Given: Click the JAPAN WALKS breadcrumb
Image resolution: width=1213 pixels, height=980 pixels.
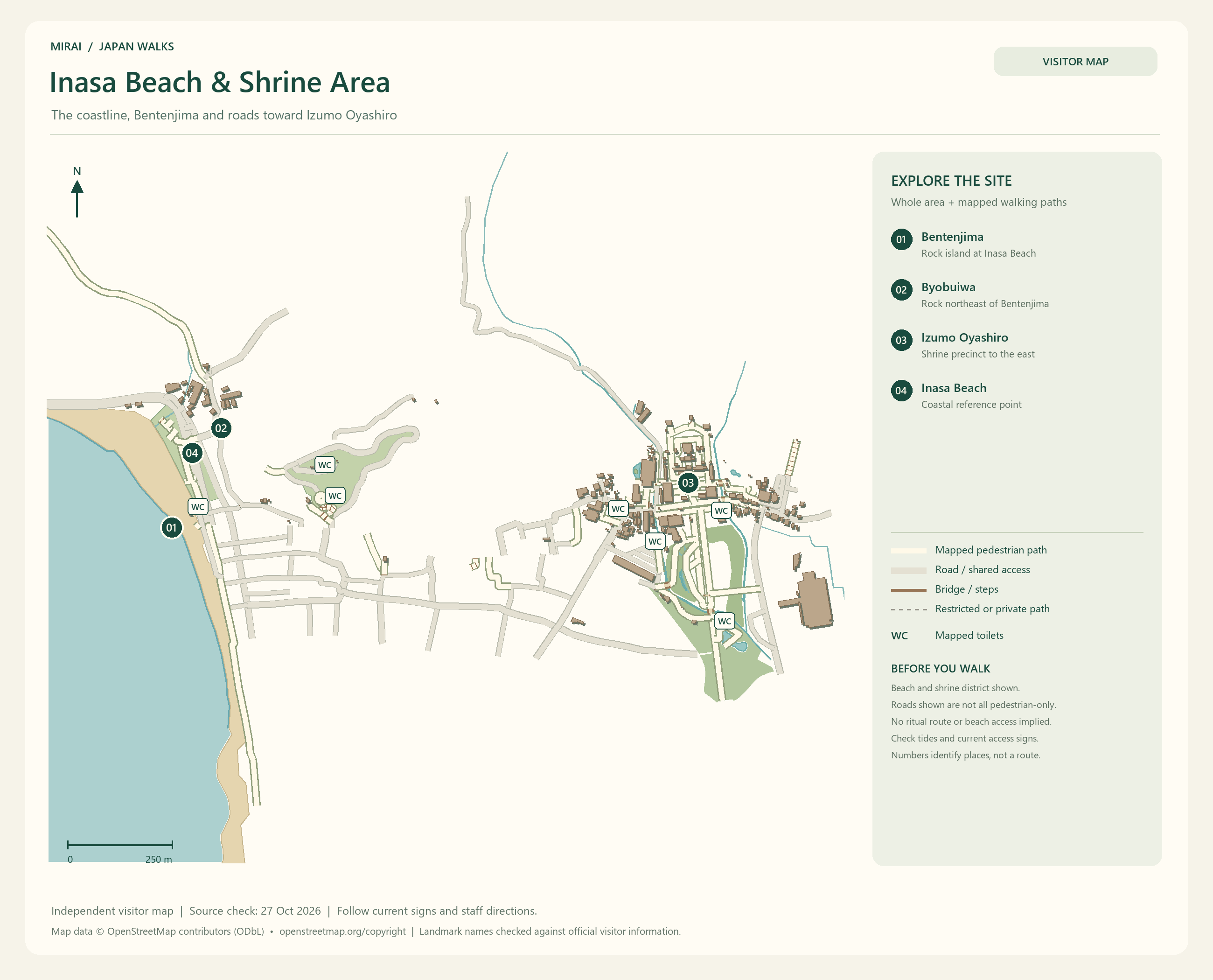Looking at the screenshot, I should coord(137,47).
